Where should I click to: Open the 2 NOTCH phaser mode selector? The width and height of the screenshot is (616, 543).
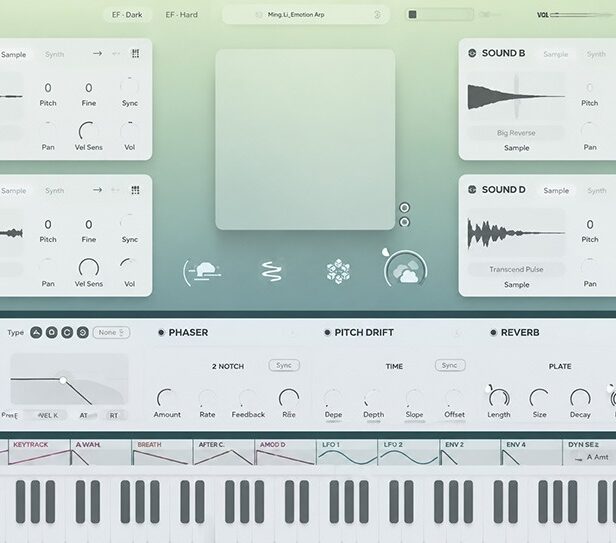coord(228,366)
